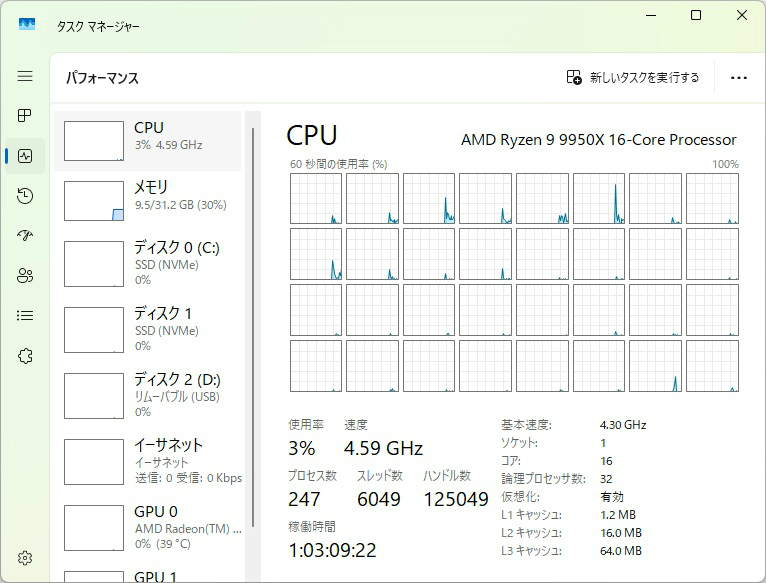Open the Processes page icon
The width and height of the screenshot is (766, 583).
tap(25, 116)
